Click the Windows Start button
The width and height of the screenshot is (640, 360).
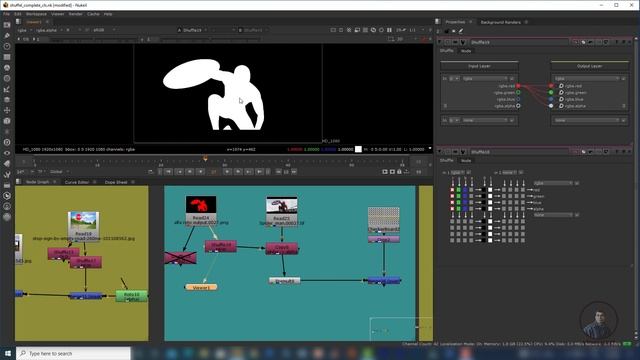(x=8, y=353)
